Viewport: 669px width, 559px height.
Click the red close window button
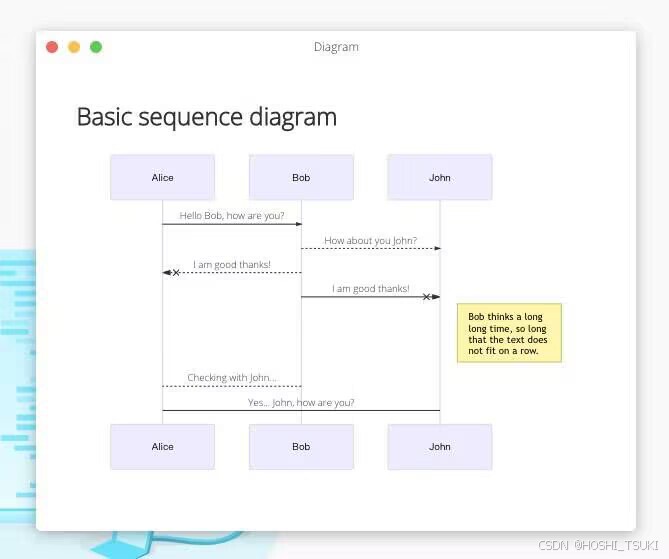coord(52,47)
